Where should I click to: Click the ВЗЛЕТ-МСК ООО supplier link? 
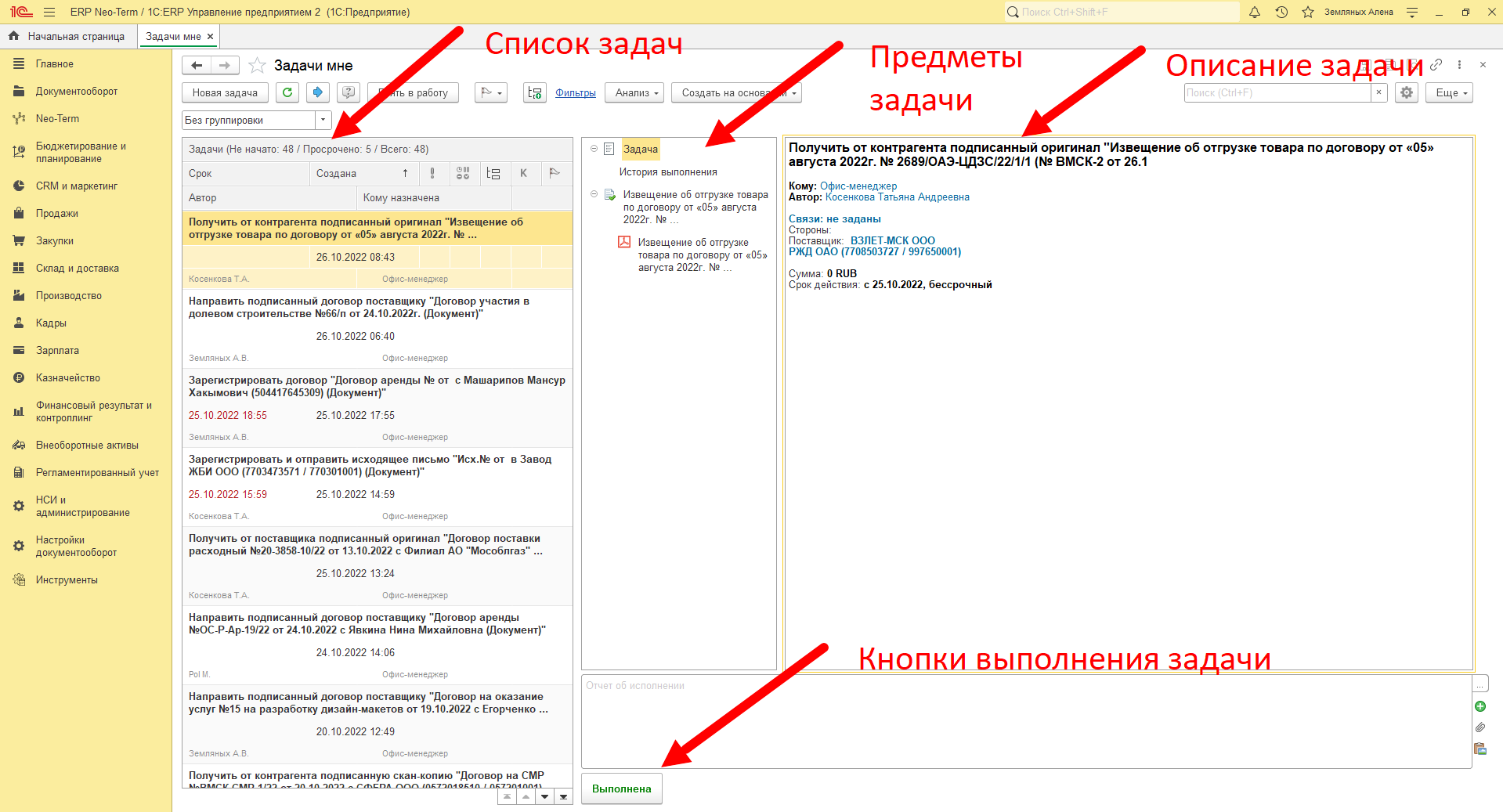pyautogui.click(x=893, y=240)
